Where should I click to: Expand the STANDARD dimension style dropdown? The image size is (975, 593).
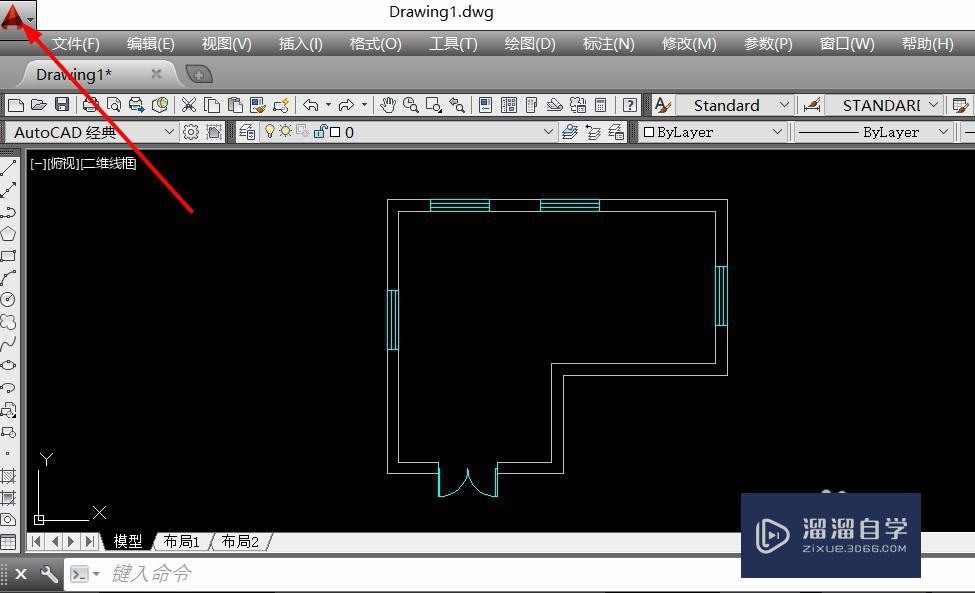(933, 105)
